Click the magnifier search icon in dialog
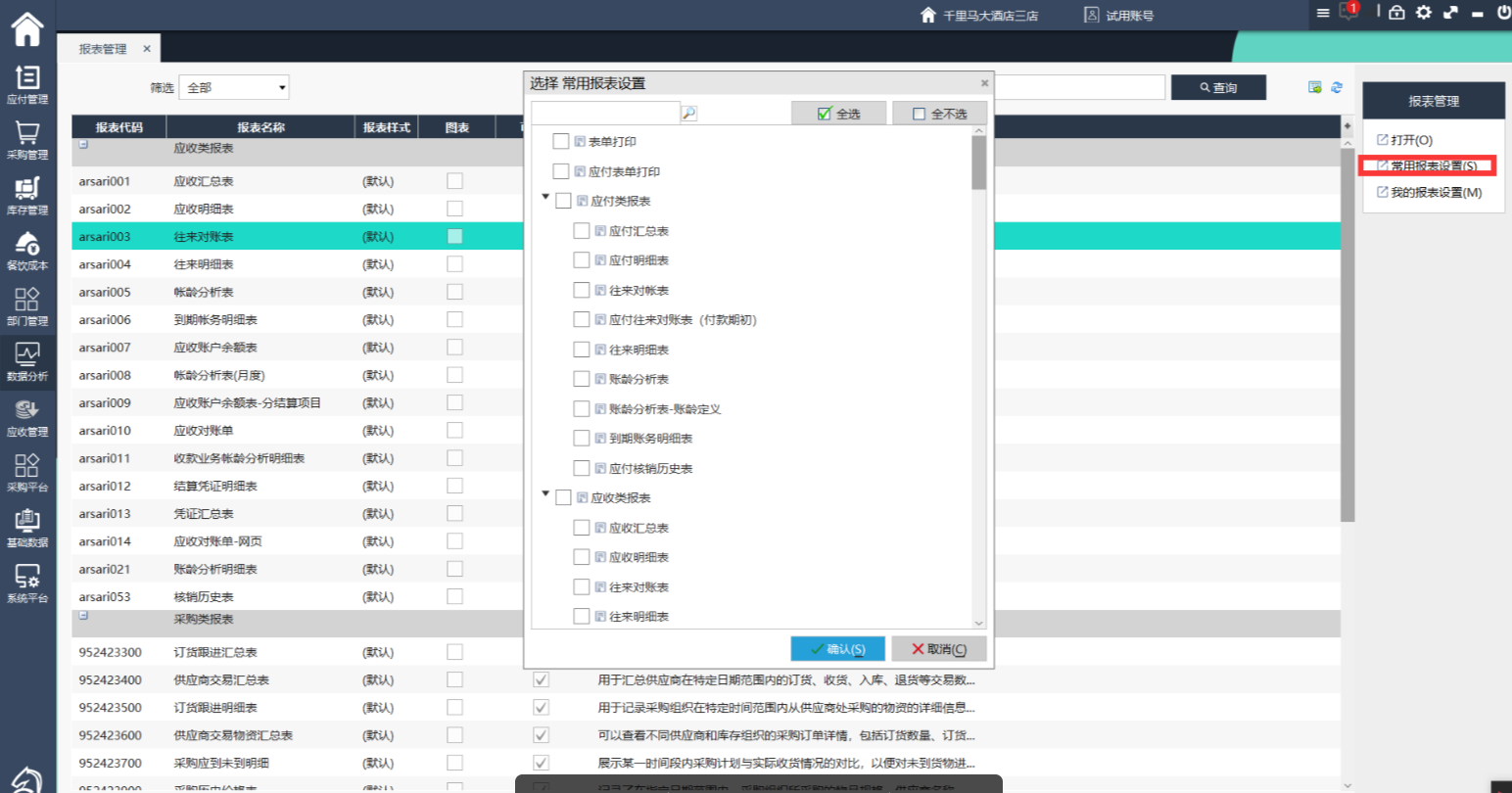 (x=689, y=114)
